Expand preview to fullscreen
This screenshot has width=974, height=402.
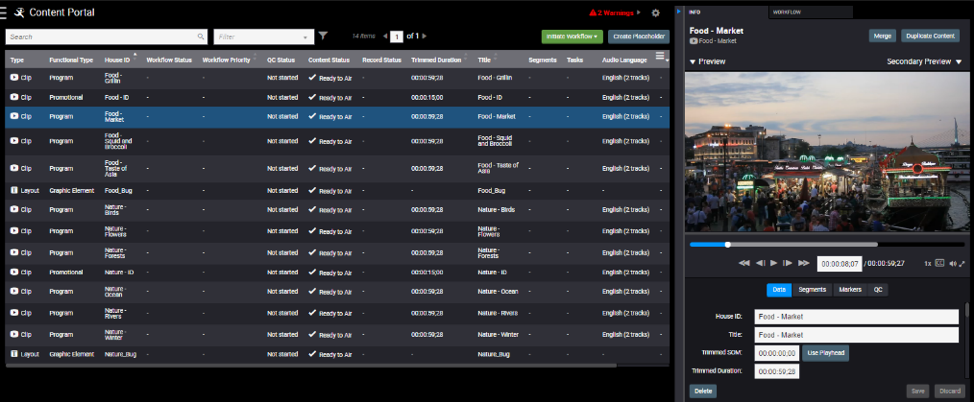coord(962,263)
